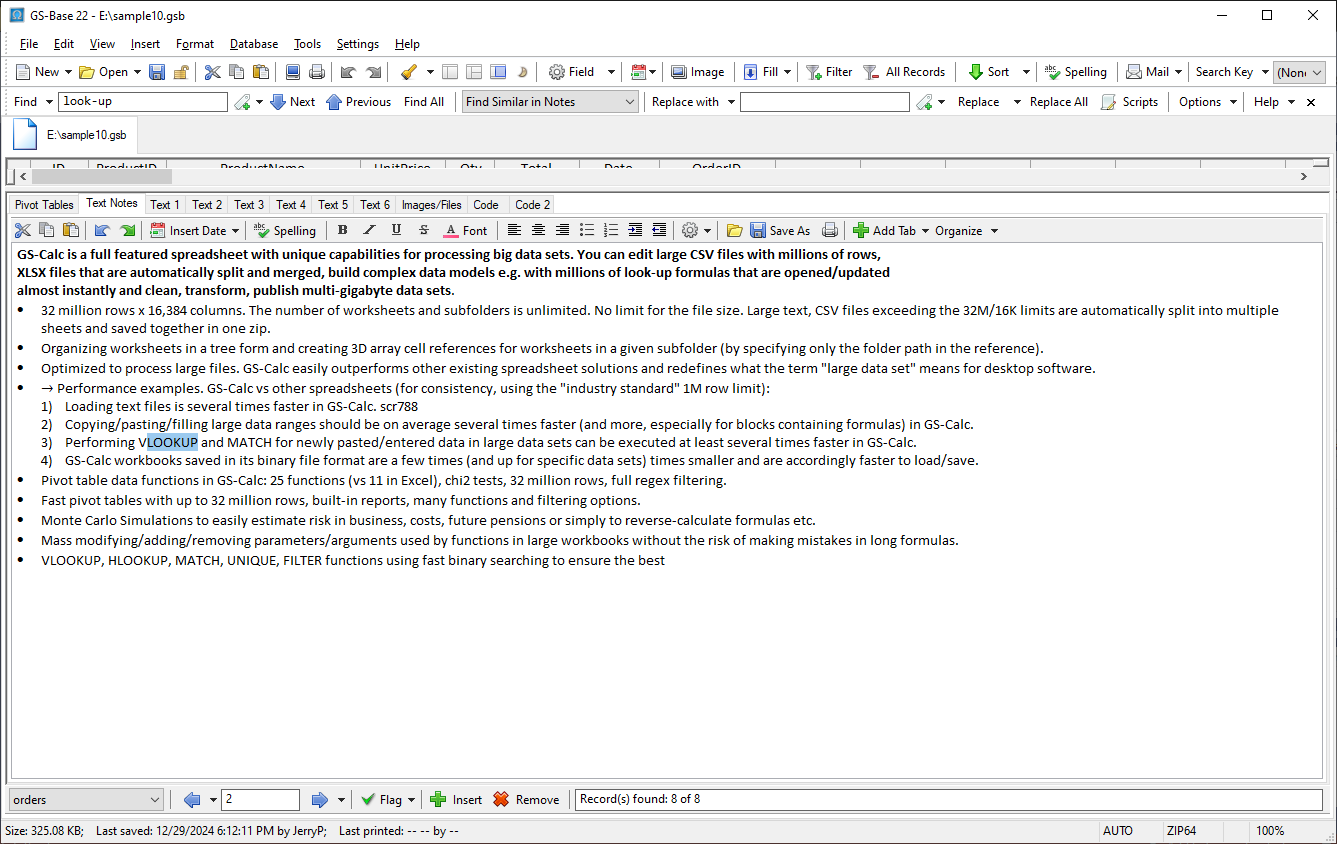Toggle bulleted list in notes toolbar

coord(587,231)
